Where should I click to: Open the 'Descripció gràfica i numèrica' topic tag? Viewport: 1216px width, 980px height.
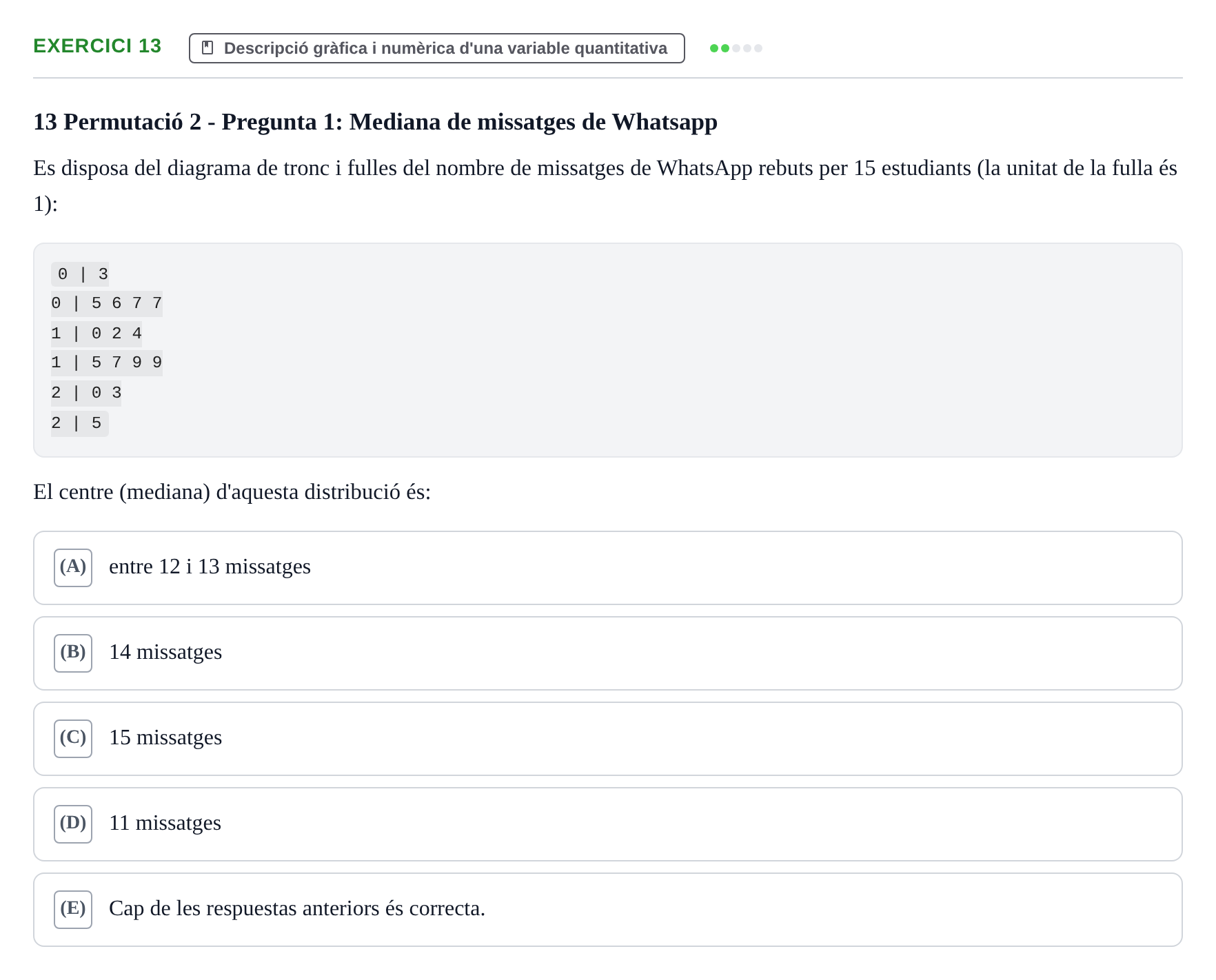click(x=437, y=48)
